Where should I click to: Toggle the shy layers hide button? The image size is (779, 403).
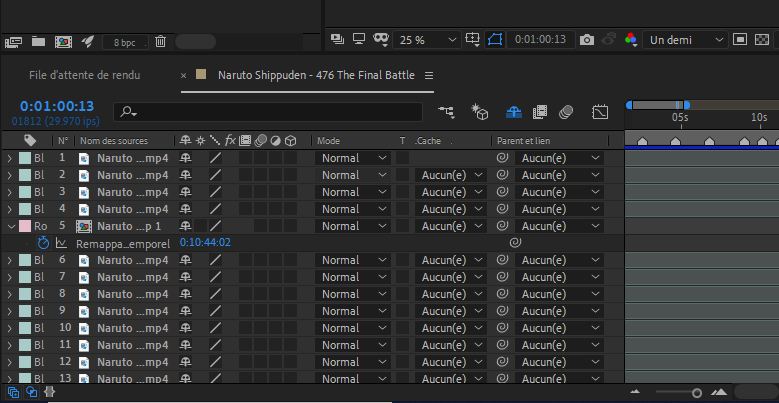click(x=513, y=112)
